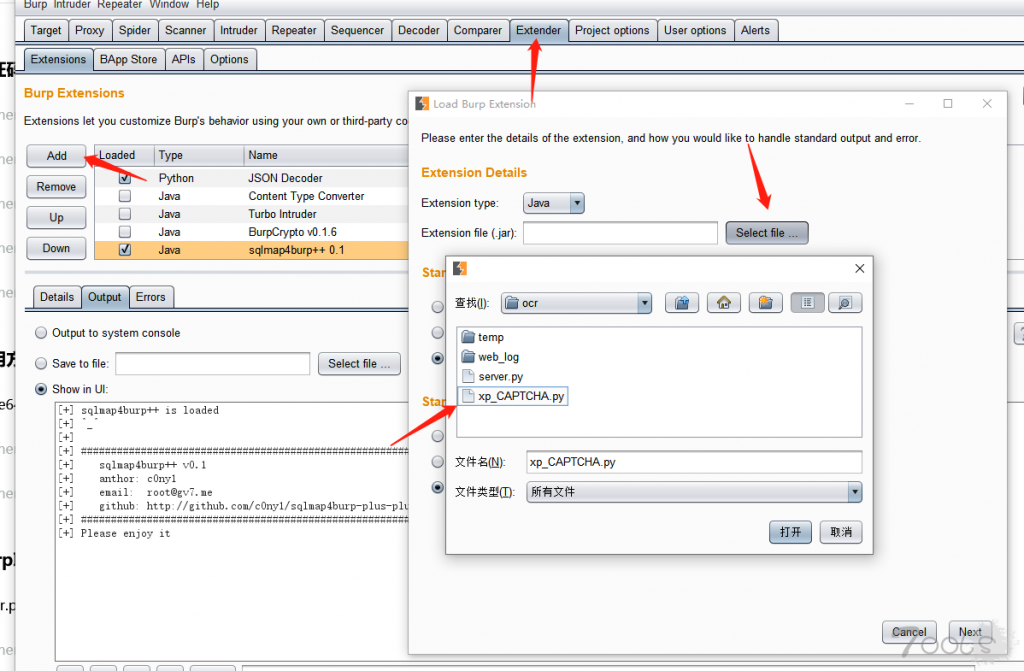Switch file chooser to list view
The image size is (1024, 671).
coord(807,303)
